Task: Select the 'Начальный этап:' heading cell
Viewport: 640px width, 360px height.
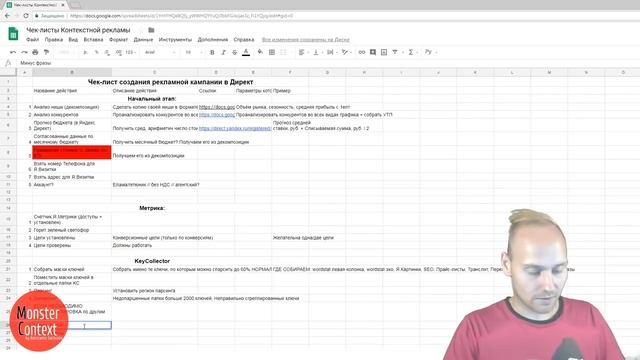Action: pyautogui.click(x=152, y=99)
